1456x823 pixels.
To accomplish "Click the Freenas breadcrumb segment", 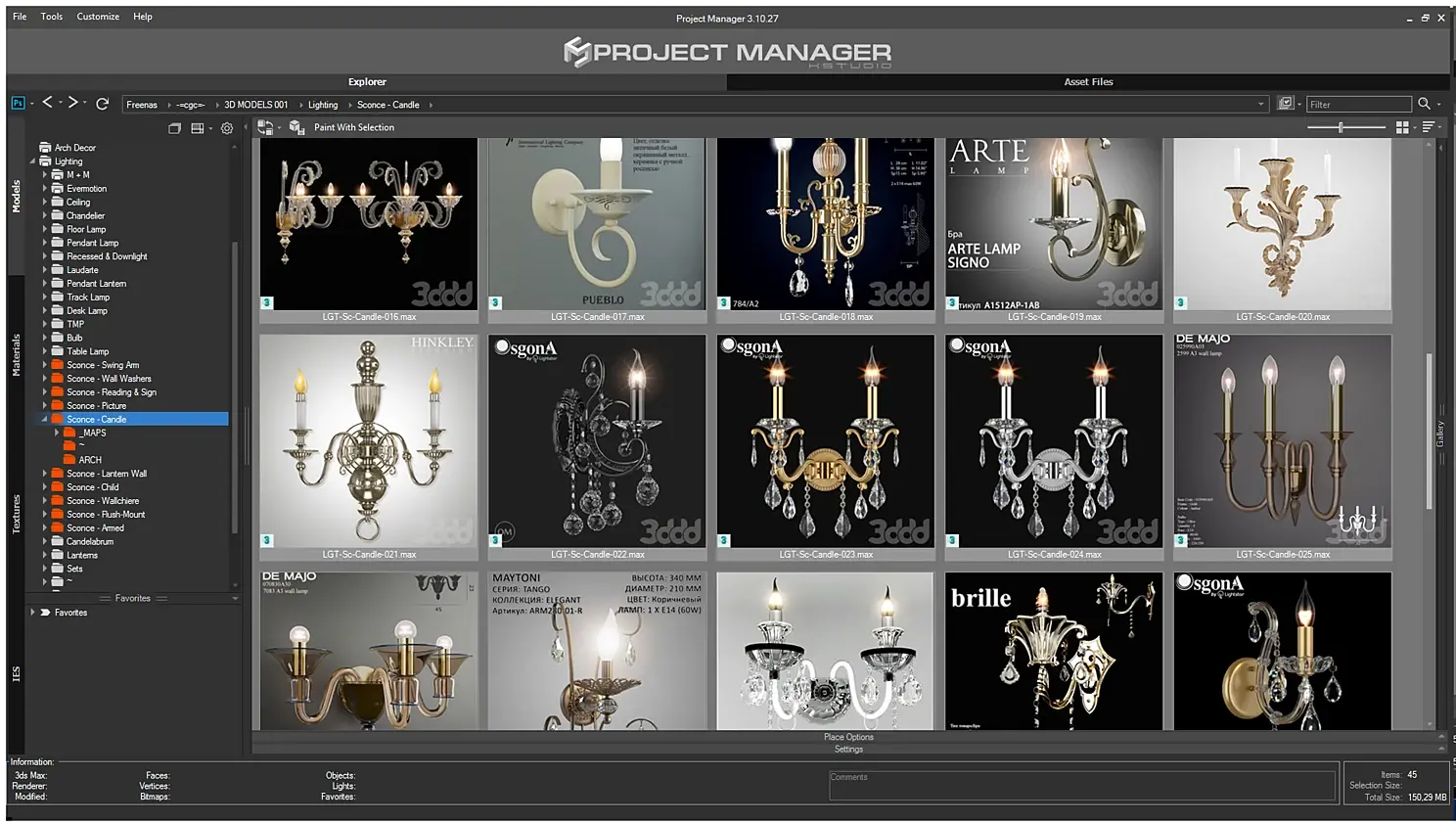I will coord(142,105).
